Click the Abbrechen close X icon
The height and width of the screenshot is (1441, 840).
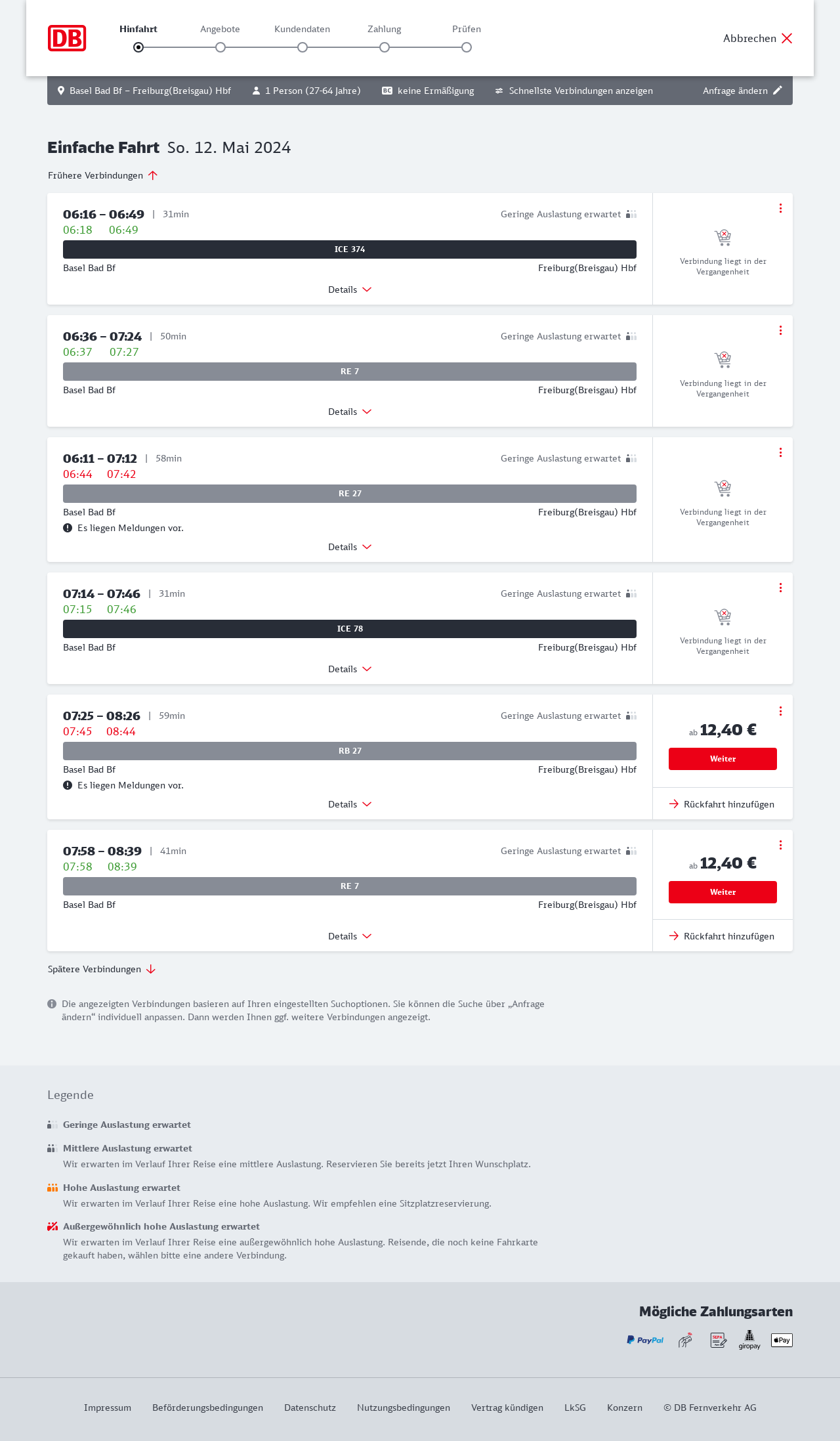pyautogui.click(x=787, y=38)
